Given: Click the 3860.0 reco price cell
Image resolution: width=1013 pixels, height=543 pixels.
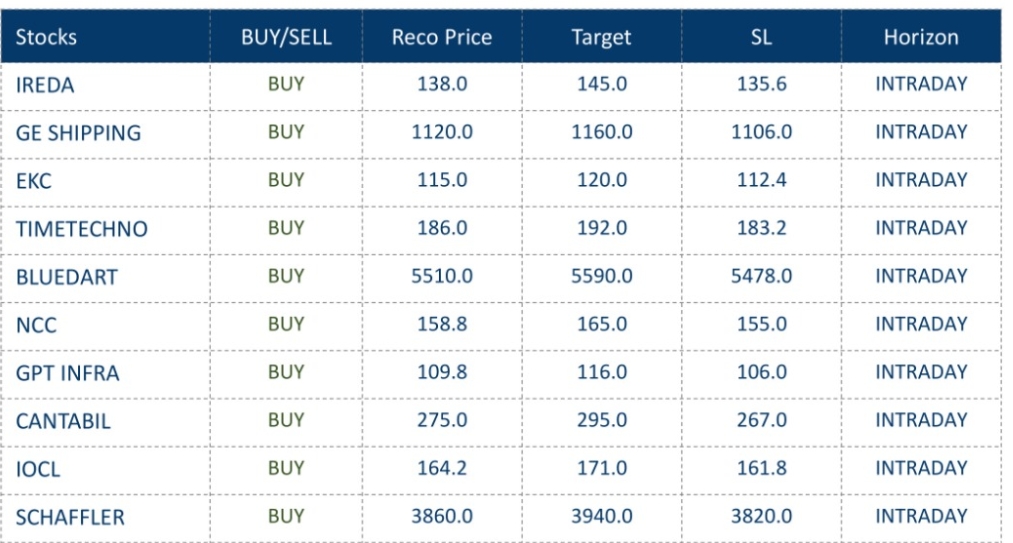Looking at the screenshot, I should tap(442, 516).
